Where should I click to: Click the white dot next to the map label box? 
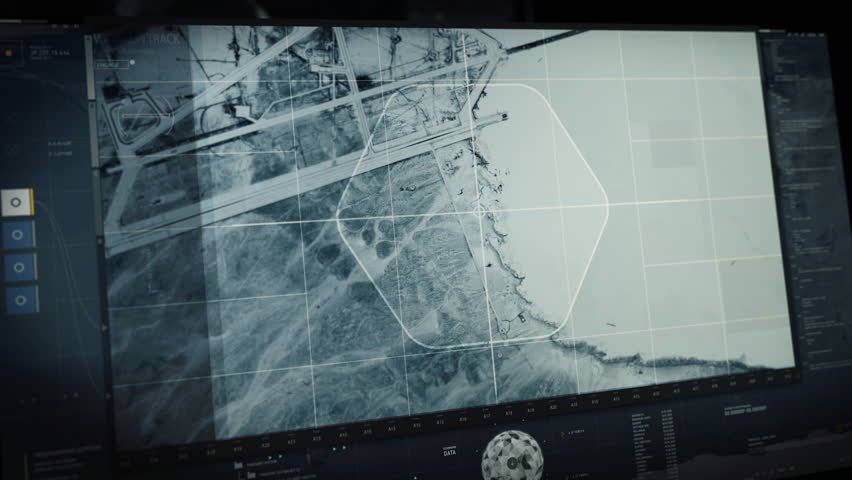coord(133,63)
